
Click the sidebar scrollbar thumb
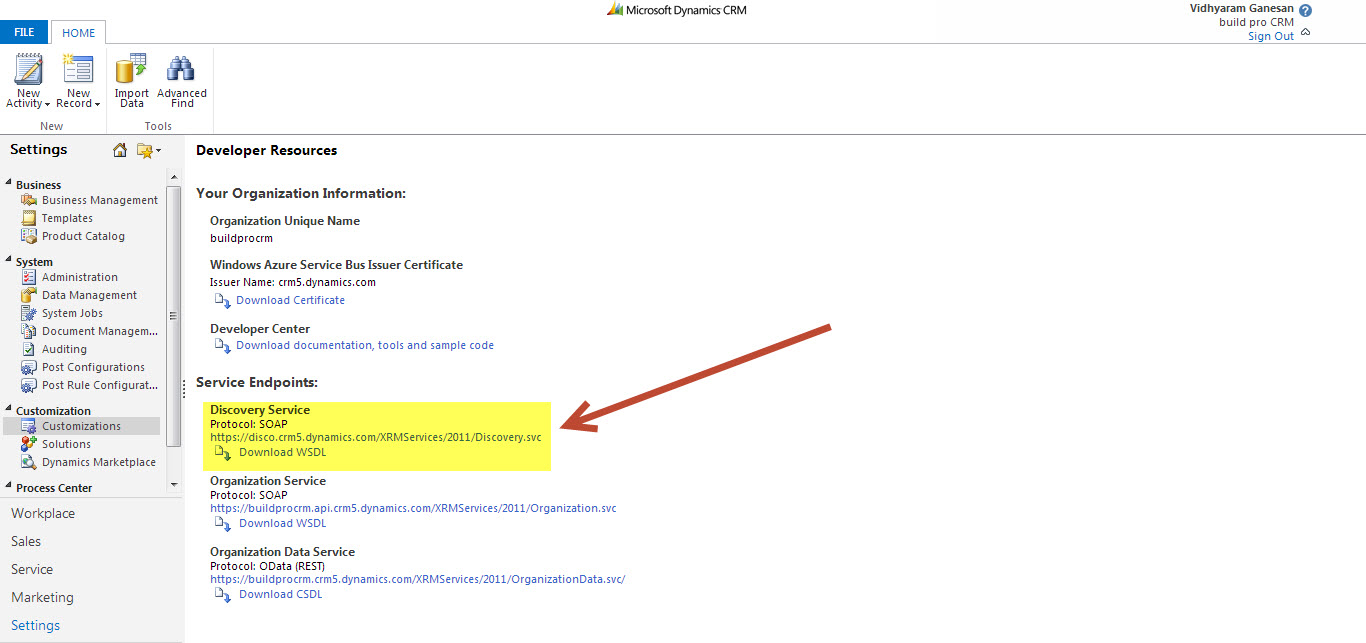[x=174, y=316]
